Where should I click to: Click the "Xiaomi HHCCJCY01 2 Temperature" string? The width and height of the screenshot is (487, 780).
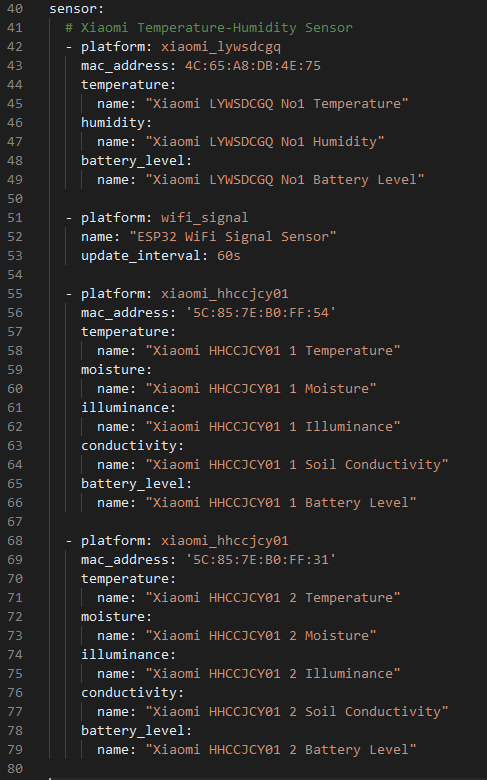[x=273, y=598]
